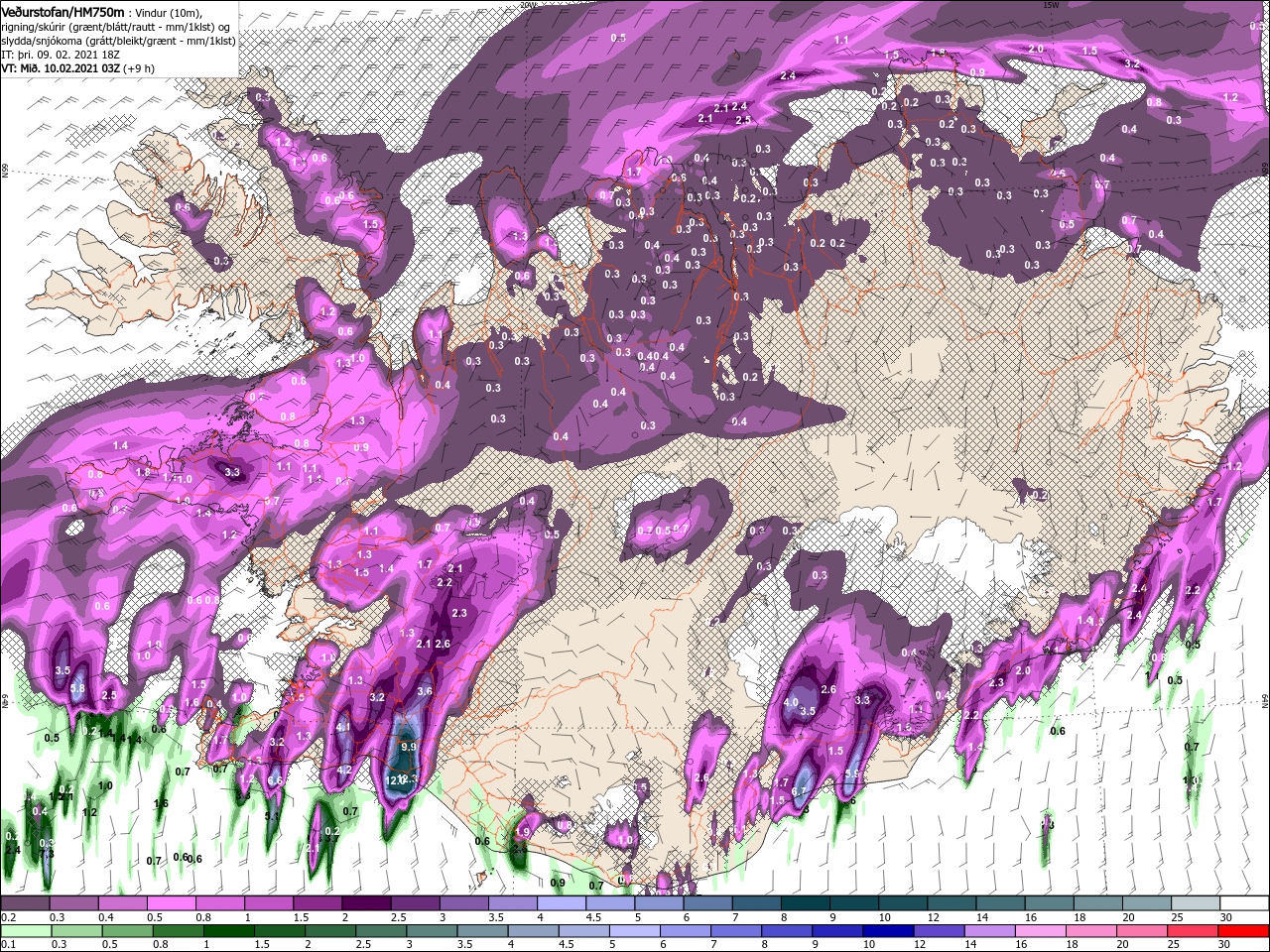The width and height of the screenshot is (1270, 952).
Task: Click the Veðurstofan/HM750m map title
Action: pyautogui.click(x=62, y=11)
